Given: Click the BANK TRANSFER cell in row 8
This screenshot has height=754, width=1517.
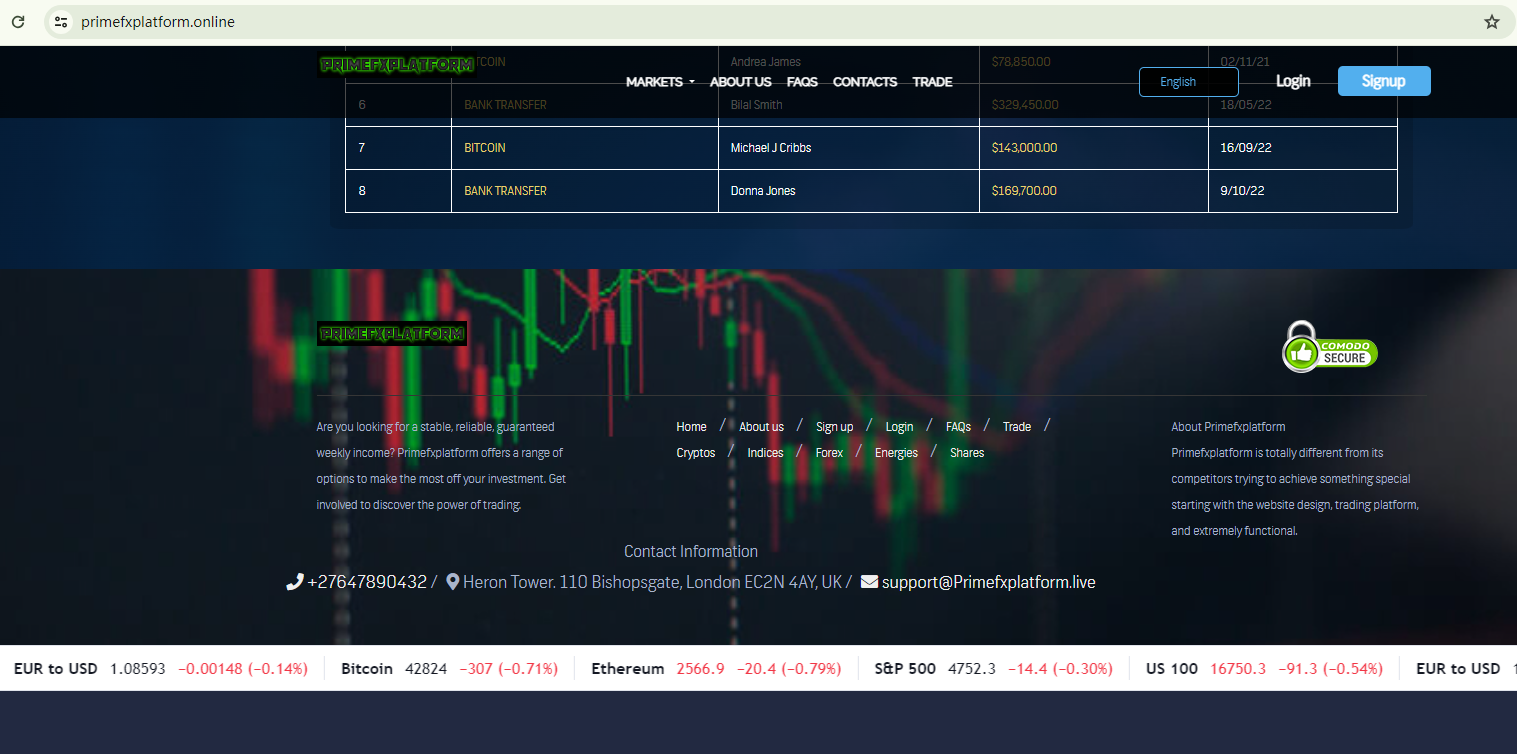Looking at the screenshot, I should (585, 191).
